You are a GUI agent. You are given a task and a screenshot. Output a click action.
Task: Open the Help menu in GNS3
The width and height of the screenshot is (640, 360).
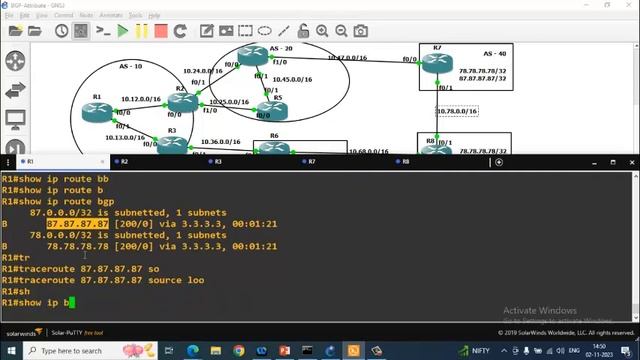pyautogui.click(x=154, y=16)
